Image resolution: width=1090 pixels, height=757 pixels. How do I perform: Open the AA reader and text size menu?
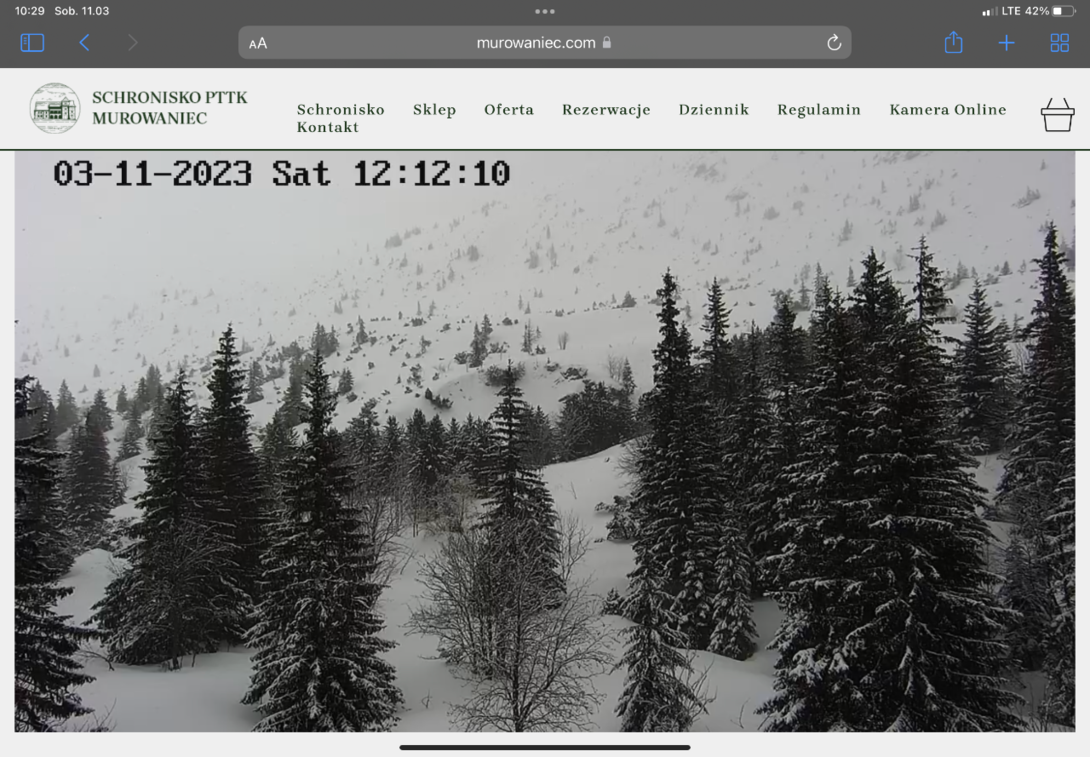(x=258, y=44)
